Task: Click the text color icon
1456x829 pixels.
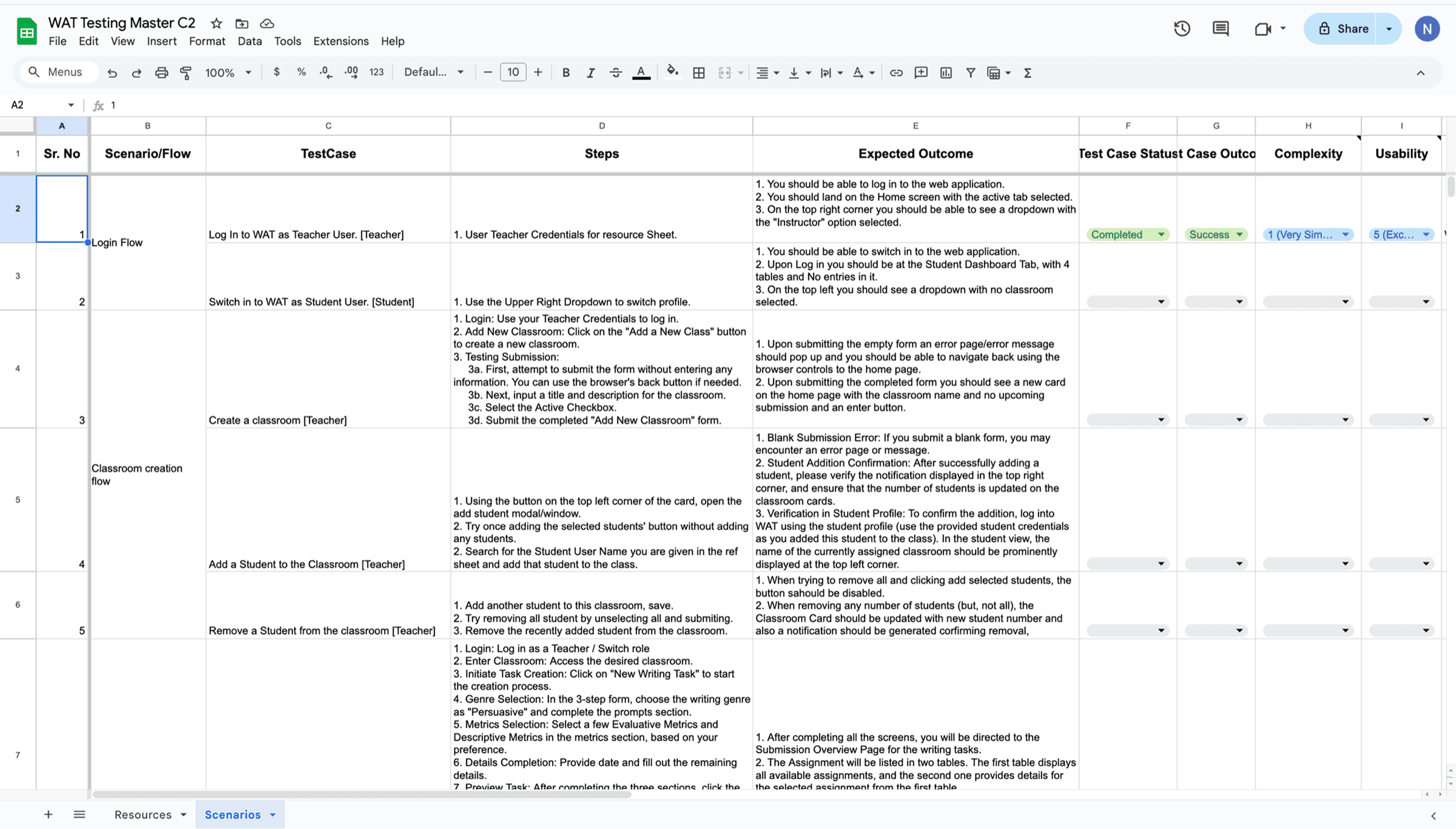Action: coord(641,73)
